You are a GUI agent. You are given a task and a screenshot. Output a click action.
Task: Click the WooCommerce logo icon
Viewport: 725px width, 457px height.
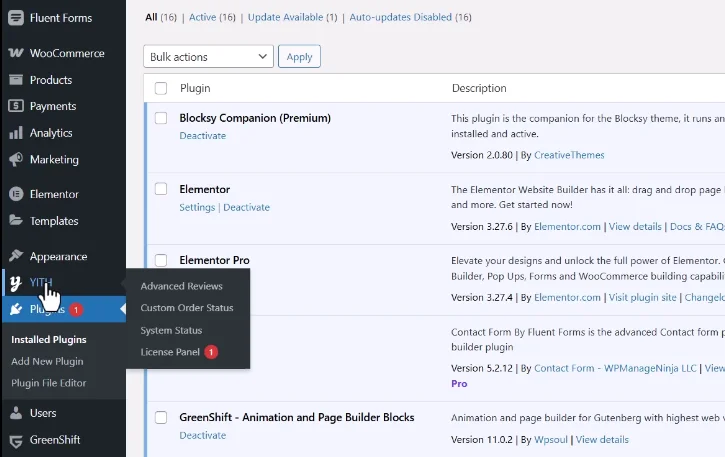(16, 53)
